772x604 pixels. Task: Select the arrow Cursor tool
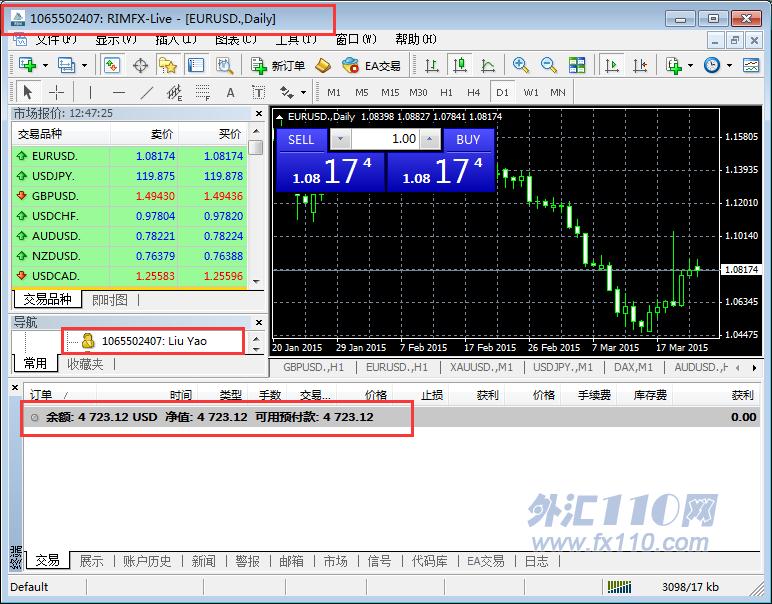[28, 92]
